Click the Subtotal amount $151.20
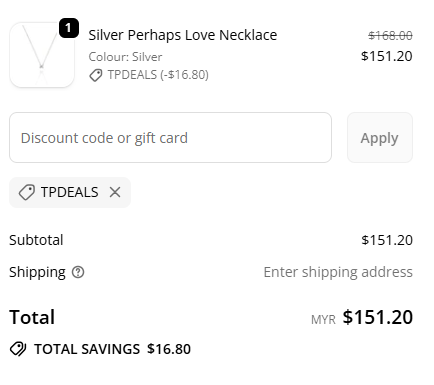The image size is (434, 385). [x=387, y=240]
